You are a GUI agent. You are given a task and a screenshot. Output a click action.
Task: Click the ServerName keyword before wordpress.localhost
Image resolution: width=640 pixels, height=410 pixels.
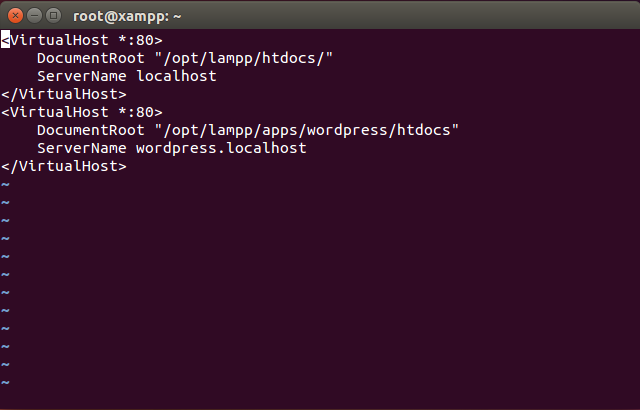pyautogui.click(x=82, y=148)
